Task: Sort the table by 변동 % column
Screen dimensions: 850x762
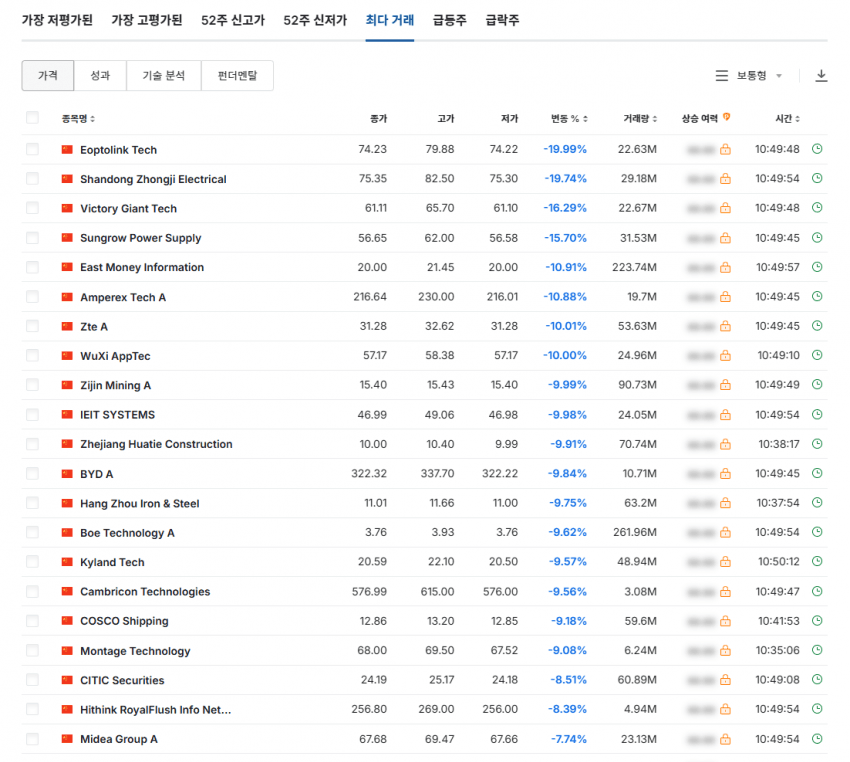Action: (x=569, y=119)
